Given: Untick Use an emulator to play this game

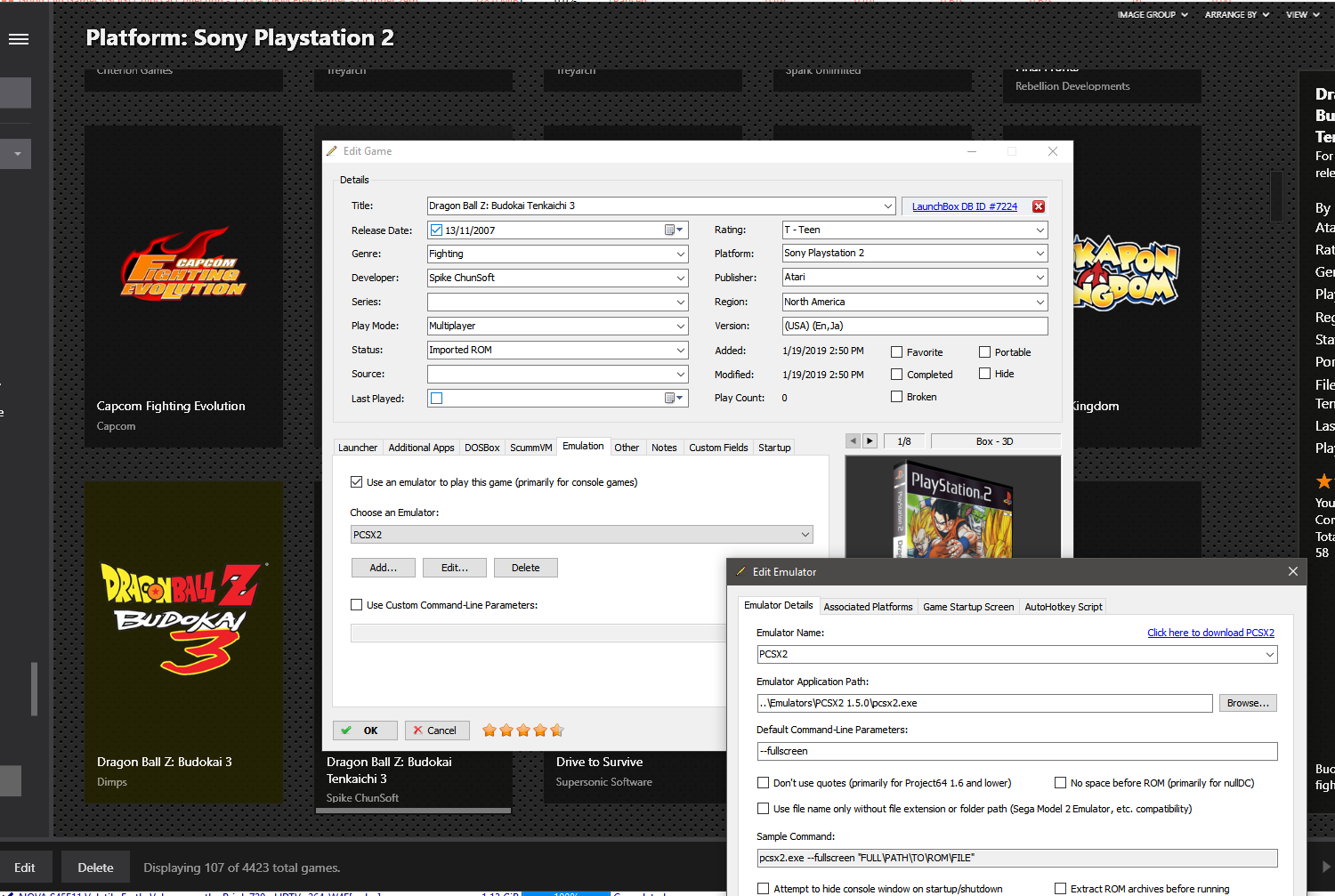Looking at the screenshot, I should (x=357, y=482).
